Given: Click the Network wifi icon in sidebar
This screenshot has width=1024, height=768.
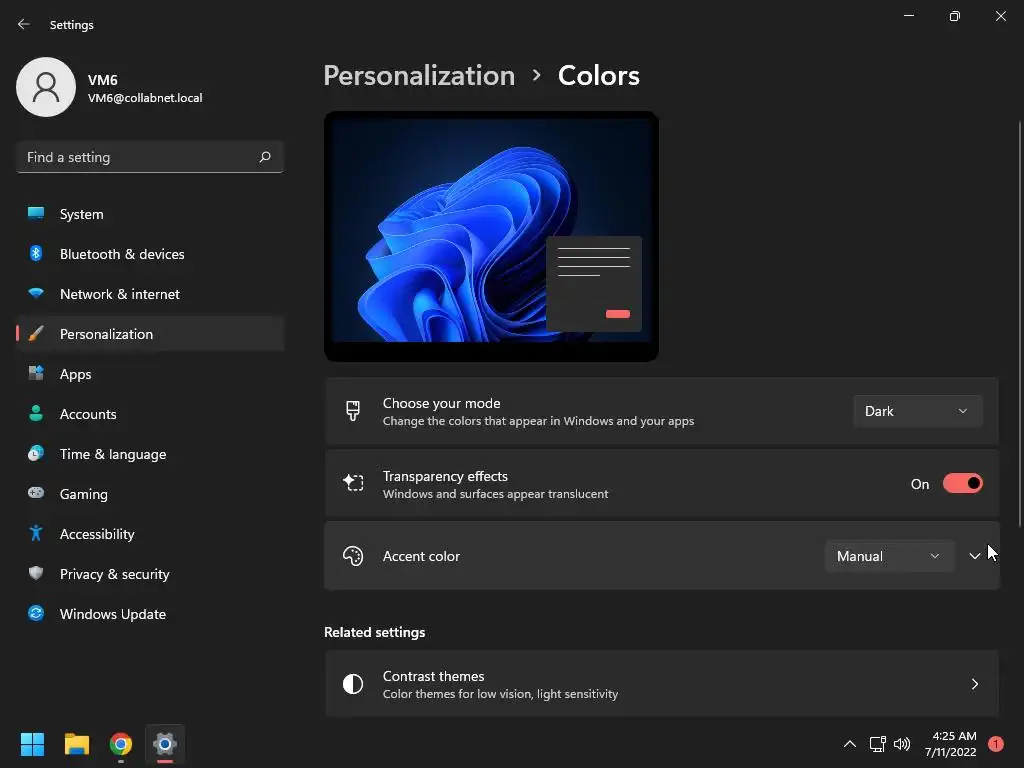Looking at the screenshot, I should [x=36, y=293].
